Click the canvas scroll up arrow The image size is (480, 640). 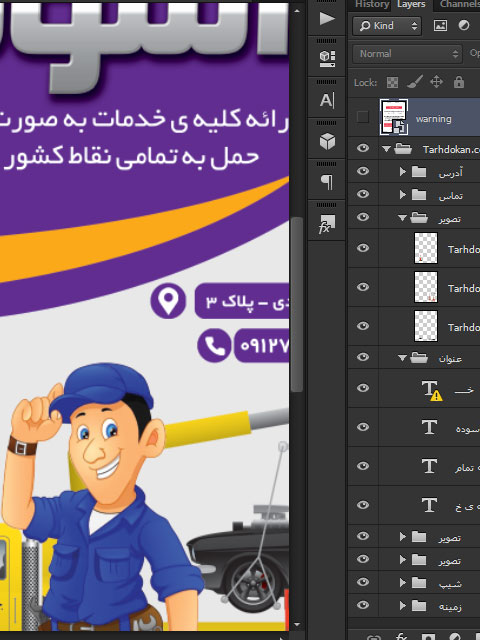pos(297,11)
